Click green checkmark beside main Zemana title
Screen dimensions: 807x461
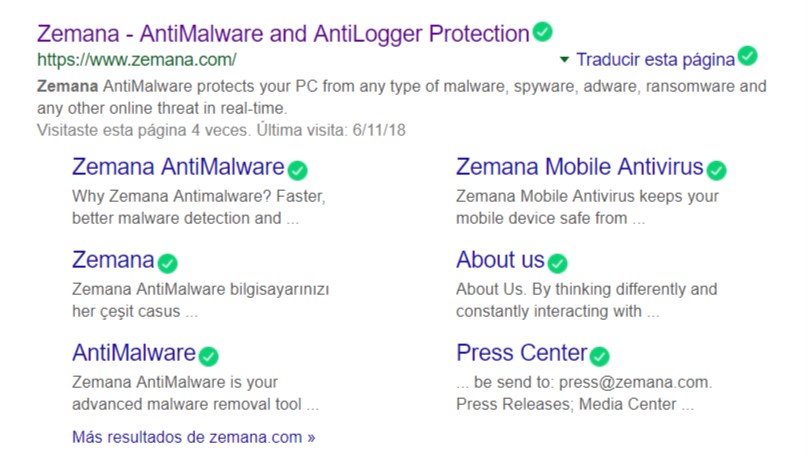(542, 32)
